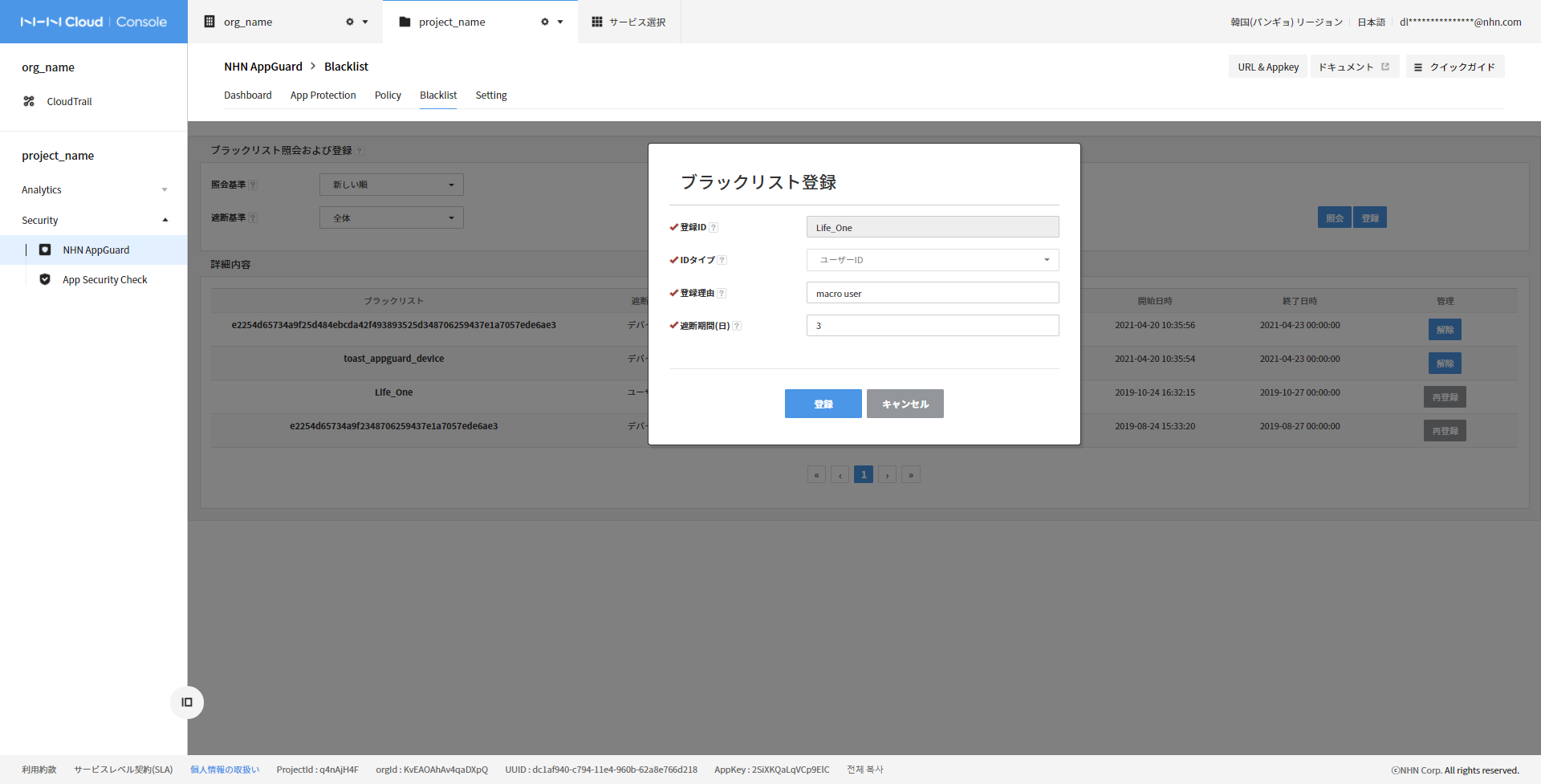Open the 全体 block criteria dropdown
This screenshot has height=784, width=1541.
(392, 217)
